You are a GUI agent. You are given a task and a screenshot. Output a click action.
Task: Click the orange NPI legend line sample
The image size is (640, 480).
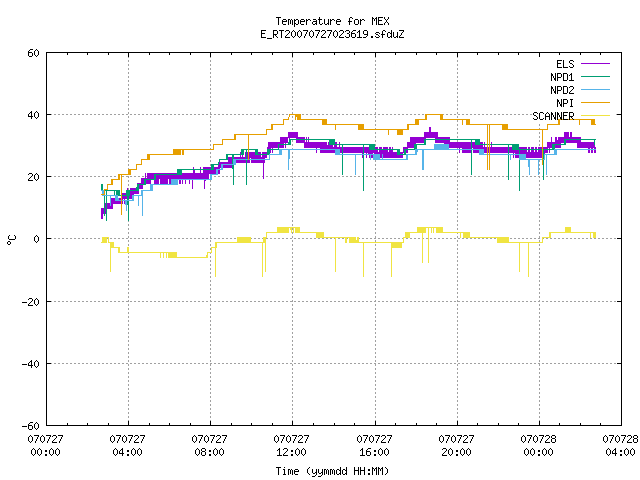[x=595, y=102]
